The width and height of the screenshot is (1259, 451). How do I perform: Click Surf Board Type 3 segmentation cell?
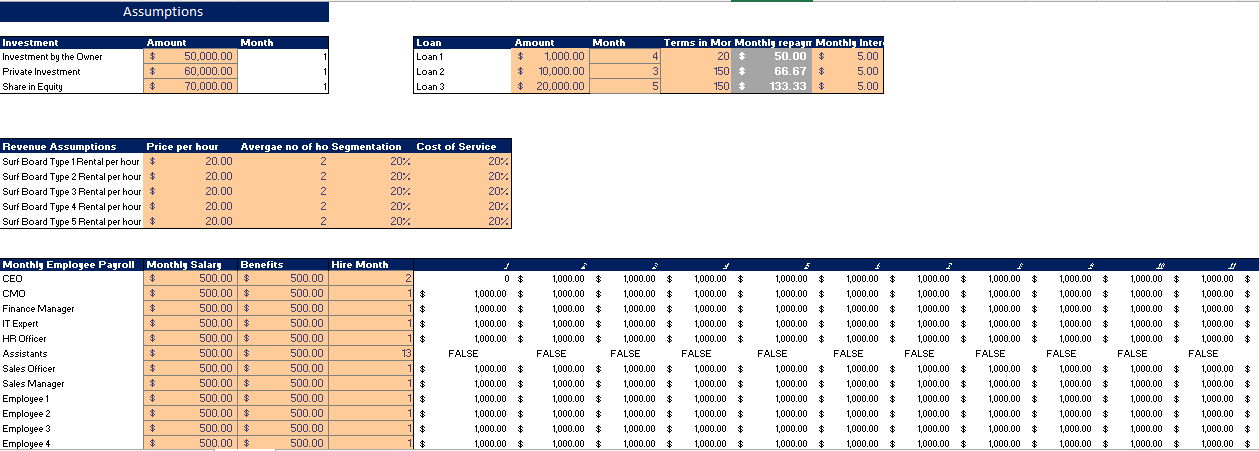tap(370, 191)
